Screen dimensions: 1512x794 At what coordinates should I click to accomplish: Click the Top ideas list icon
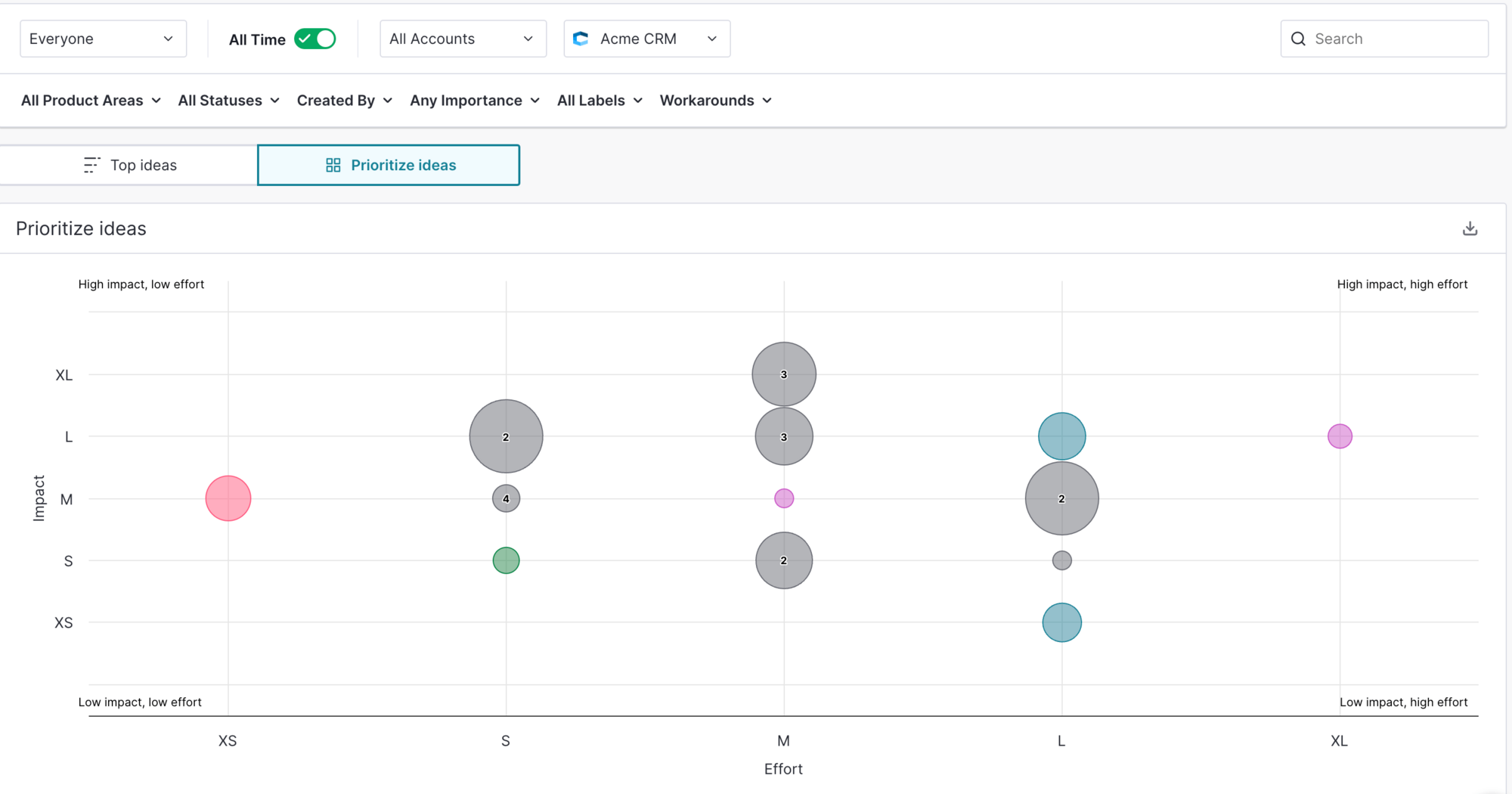(x=91, y=165)
